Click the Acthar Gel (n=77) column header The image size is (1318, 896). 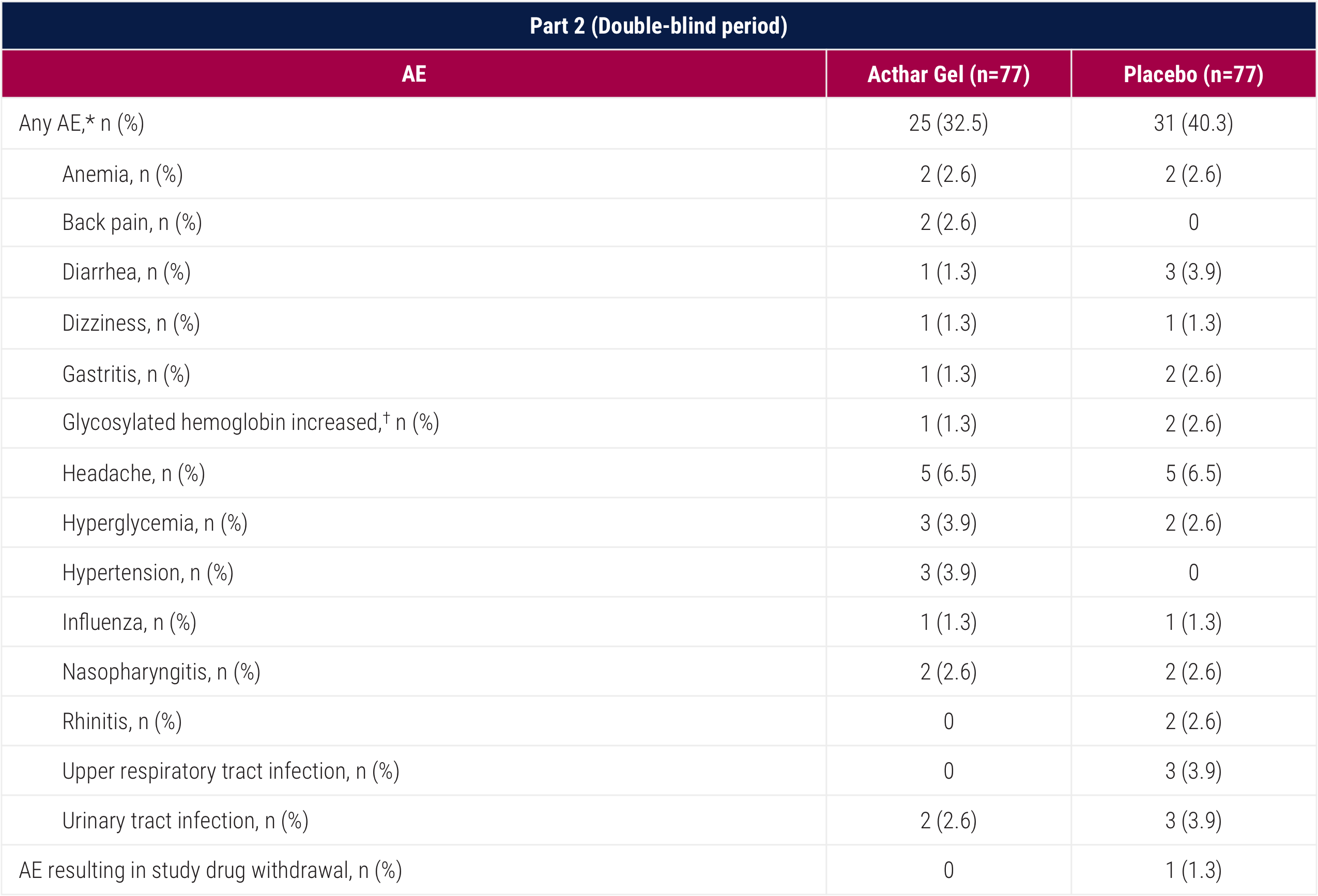(x=949, y=74)
